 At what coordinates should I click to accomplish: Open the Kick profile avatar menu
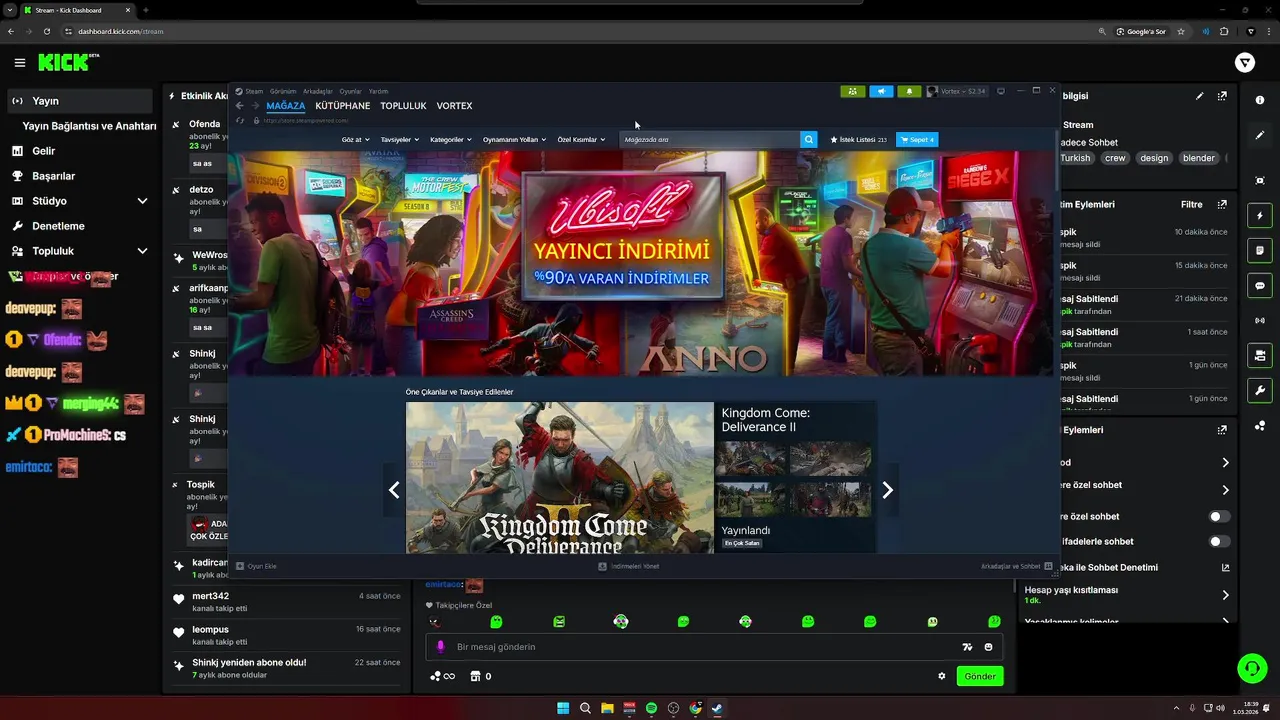pyautogui.click(x=1245, y=63)
